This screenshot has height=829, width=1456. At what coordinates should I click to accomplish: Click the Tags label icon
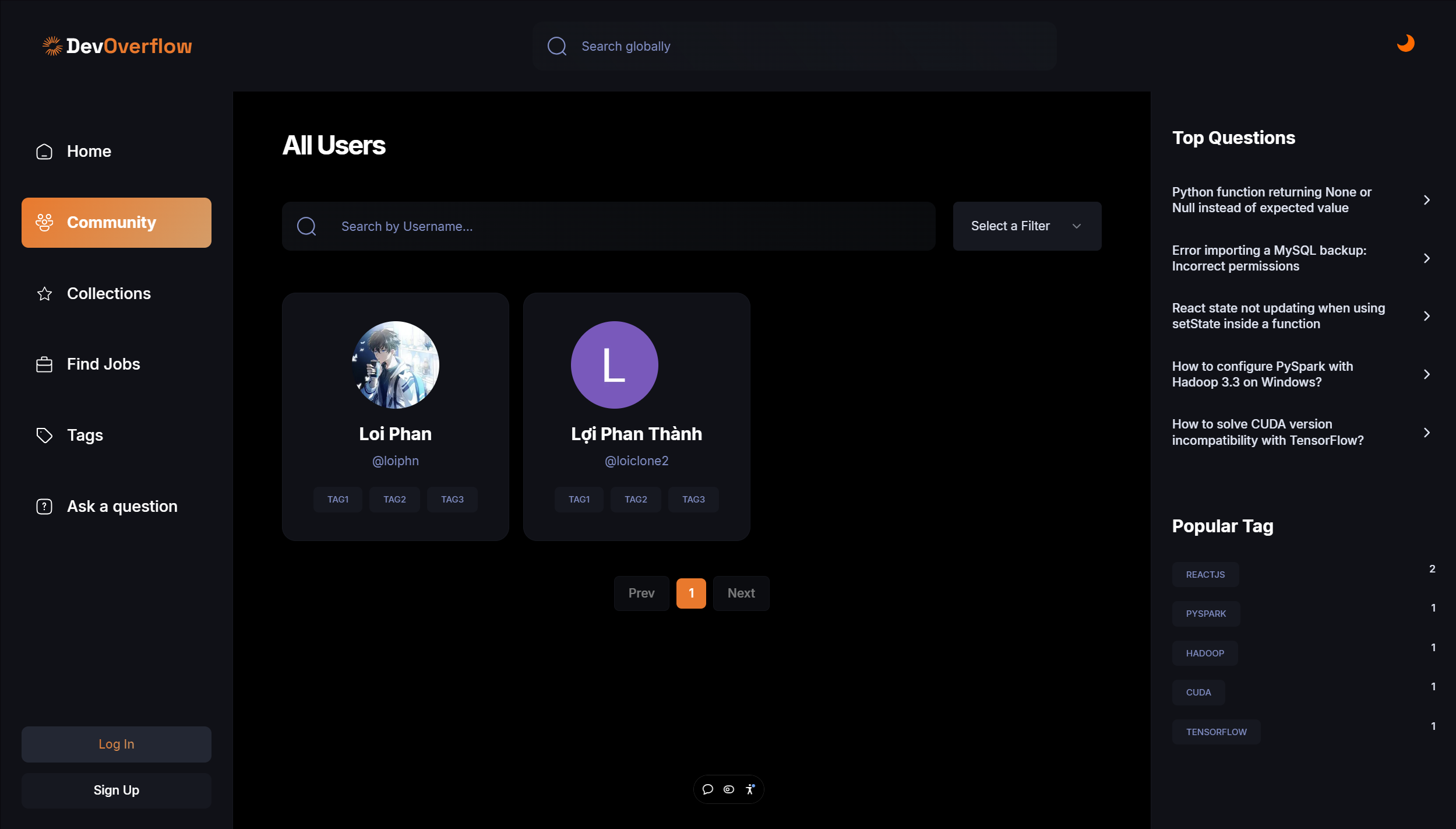point(44,435)
